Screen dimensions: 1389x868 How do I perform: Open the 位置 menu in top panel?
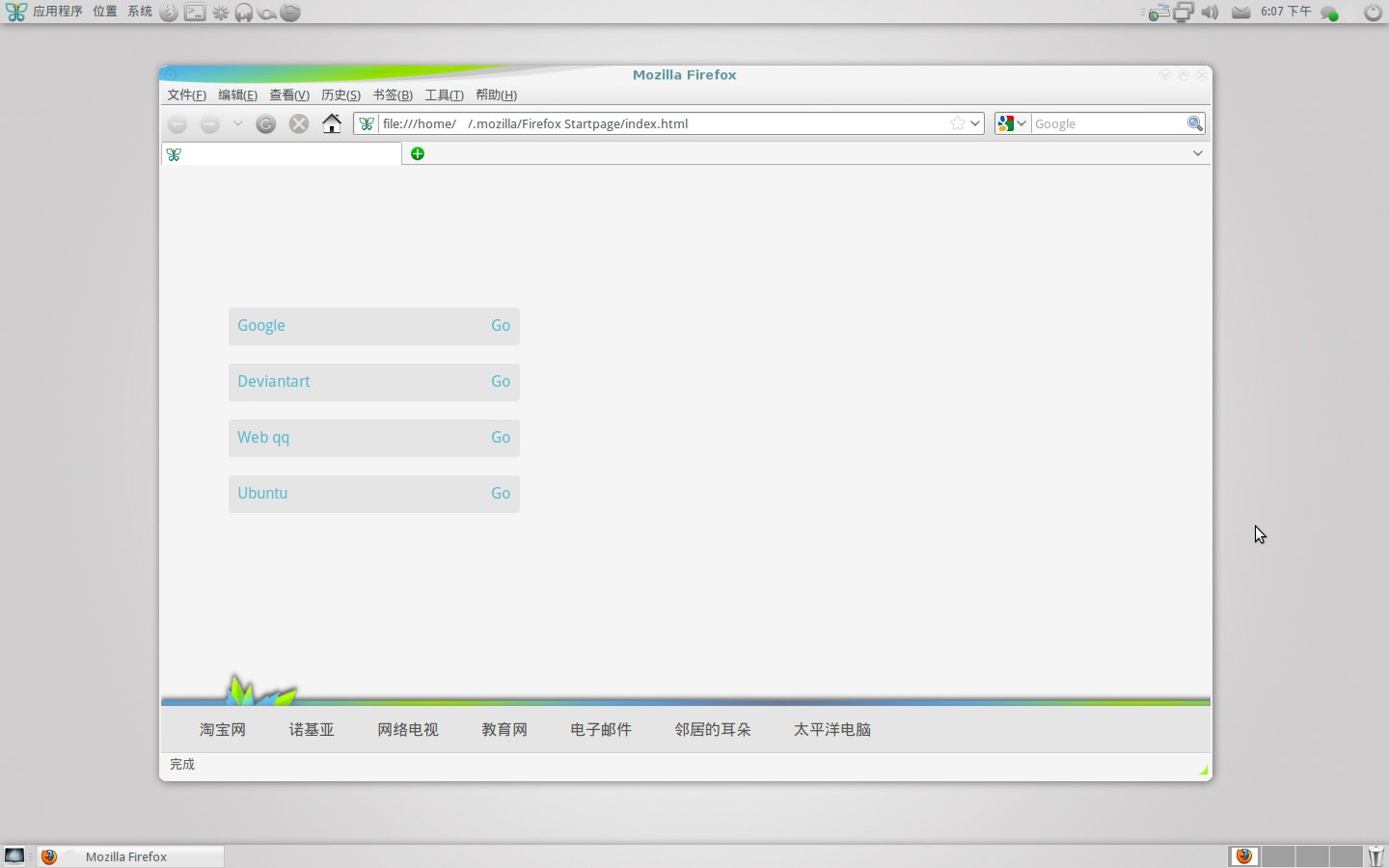click(105, 12)
